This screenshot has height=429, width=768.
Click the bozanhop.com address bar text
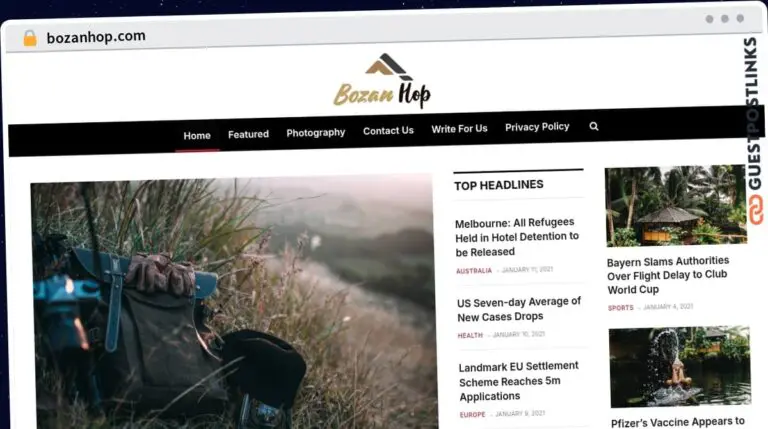click(96, 37)
